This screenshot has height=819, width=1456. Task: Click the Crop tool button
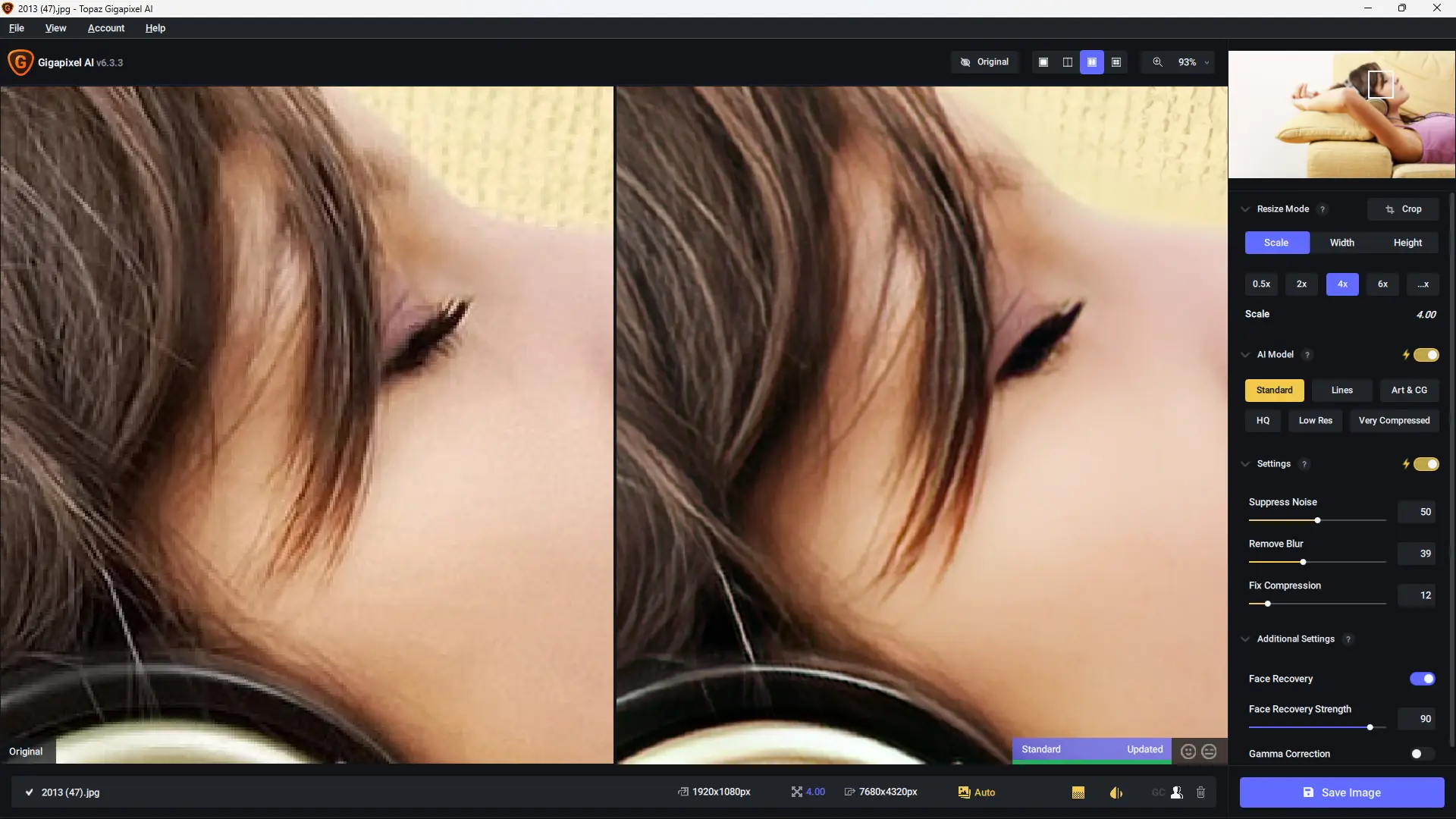click(1403, 209)
